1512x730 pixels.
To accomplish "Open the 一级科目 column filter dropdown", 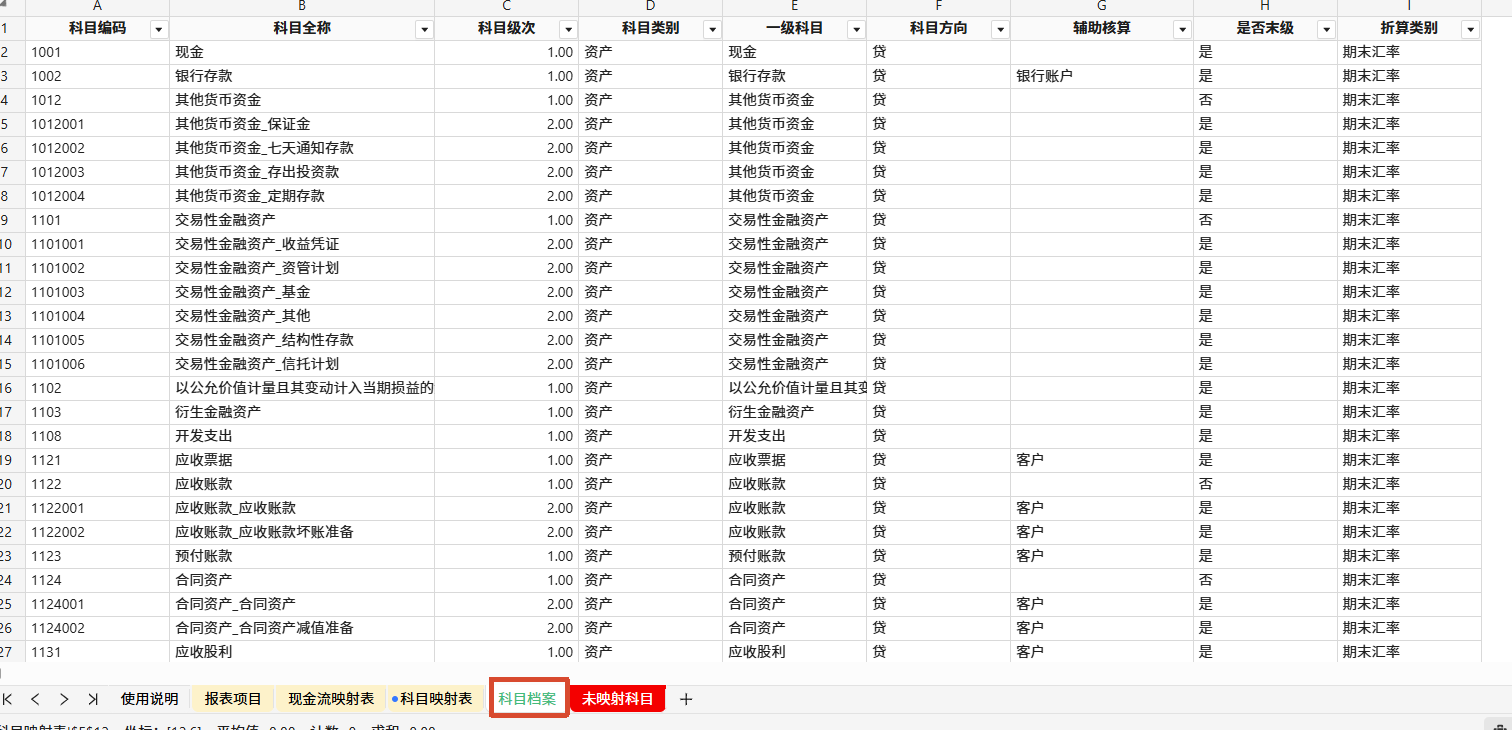I will pos(856,29).
